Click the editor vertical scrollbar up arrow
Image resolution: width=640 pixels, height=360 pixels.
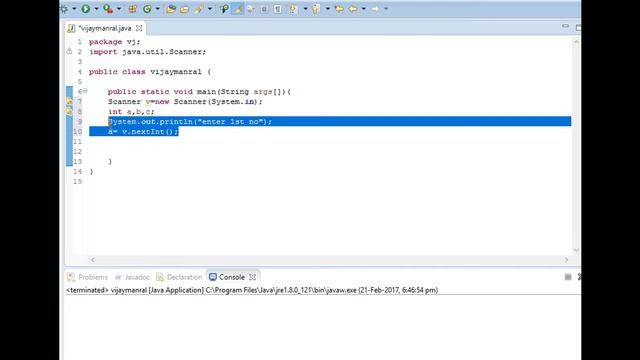coord(576,42)
